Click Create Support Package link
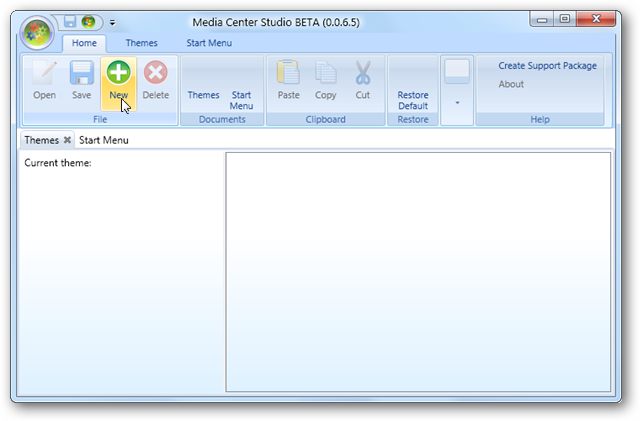This screenshot has height=421, width=640. click(x=547, y=66)
